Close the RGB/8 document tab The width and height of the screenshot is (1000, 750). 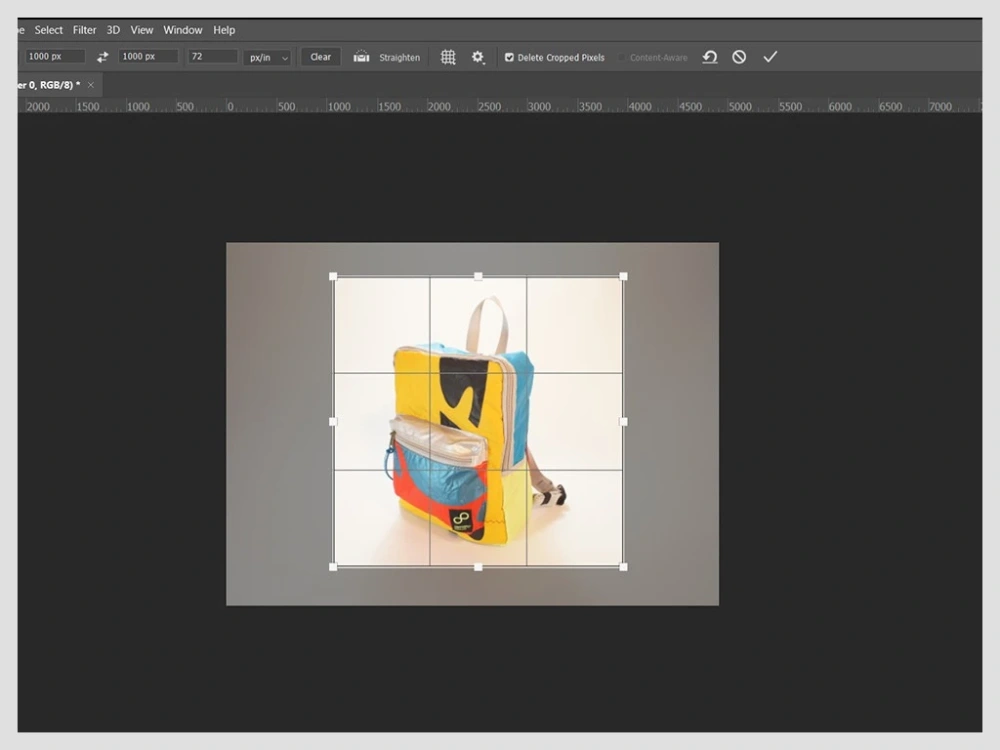pos(91,85)
